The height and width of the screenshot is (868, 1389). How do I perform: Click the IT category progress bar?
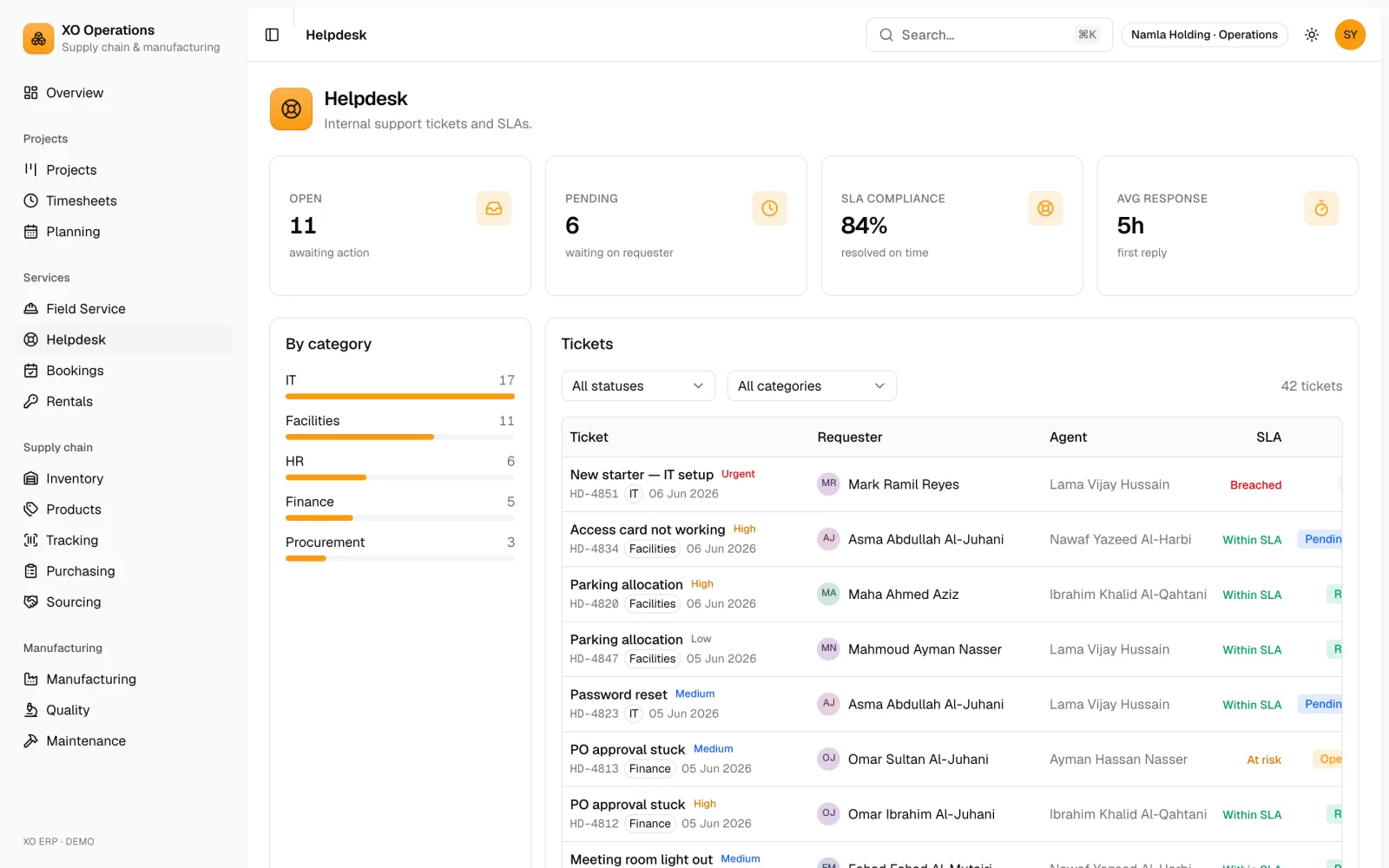[x=400, y=397]
